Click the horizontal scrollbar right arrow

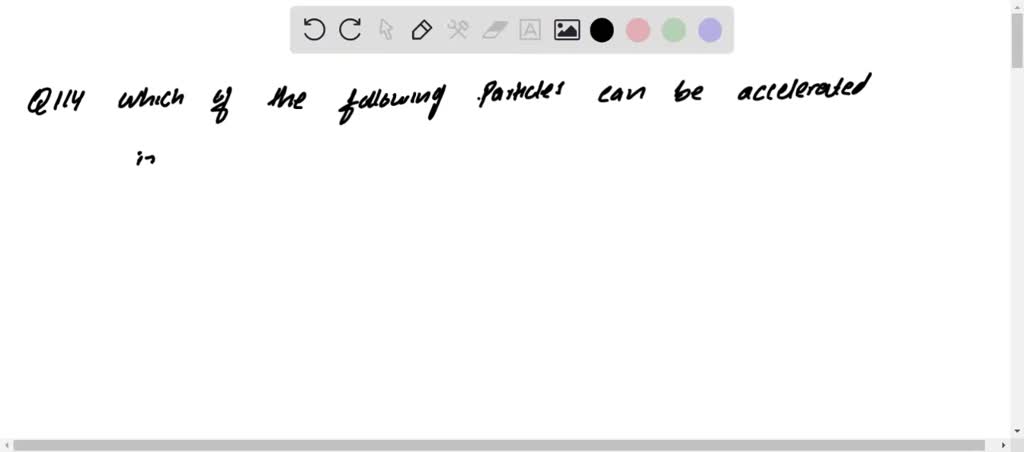(1004, 445)
